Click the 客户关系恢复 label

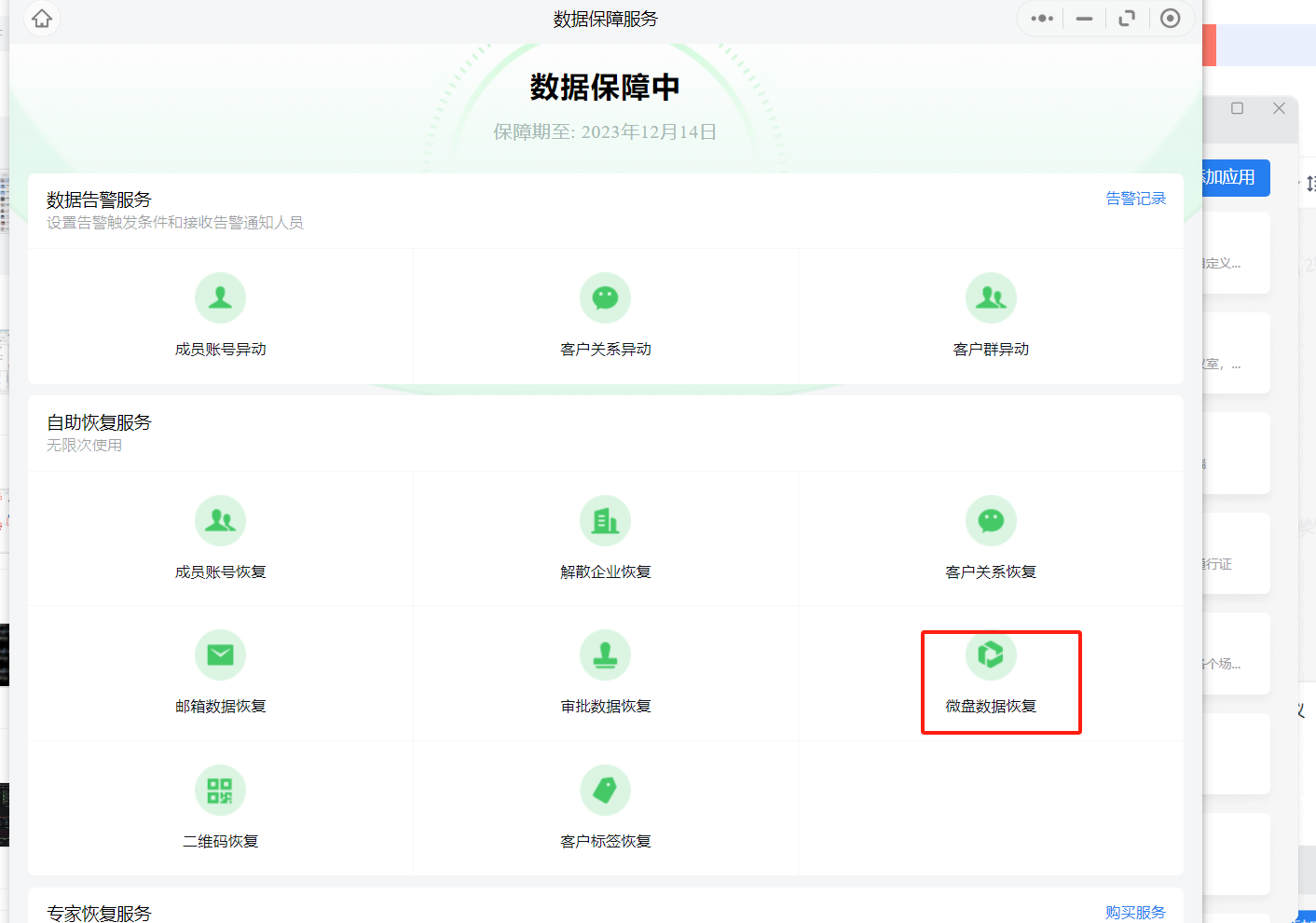[x=991, y=572]
